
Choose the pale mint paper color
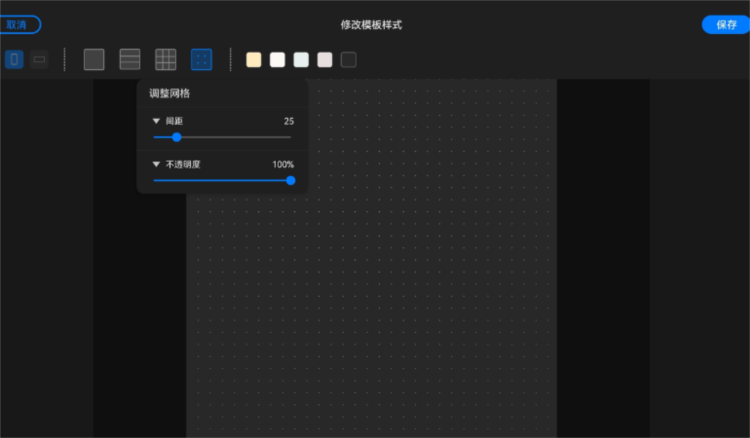pyautogui.click(x=301, y=60)
